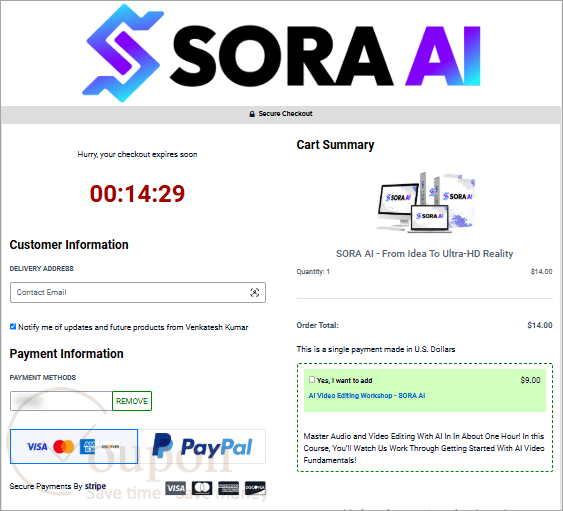This screenshot has height=511, width=563.
Task: Focus the Contact Email input field
Action: pyautogui.click(x=138, y=293)
